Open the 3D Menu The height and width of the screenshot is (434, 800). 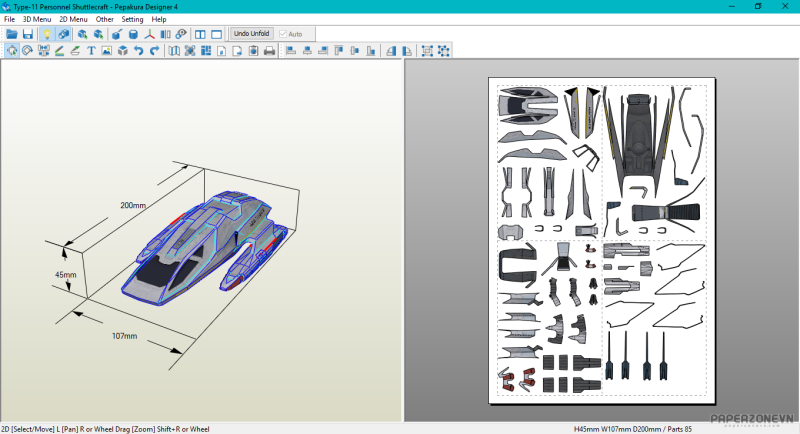(36, 19)
